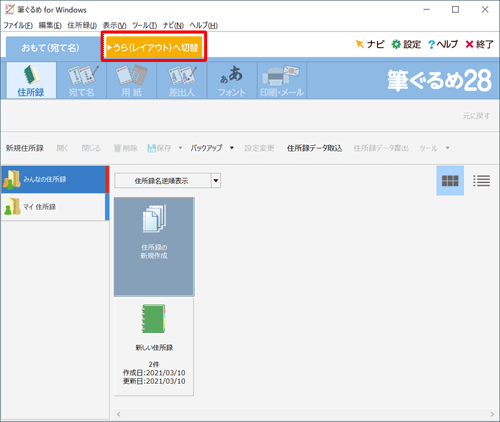Click 住所録データ取込 import button

tap(315, 148)
